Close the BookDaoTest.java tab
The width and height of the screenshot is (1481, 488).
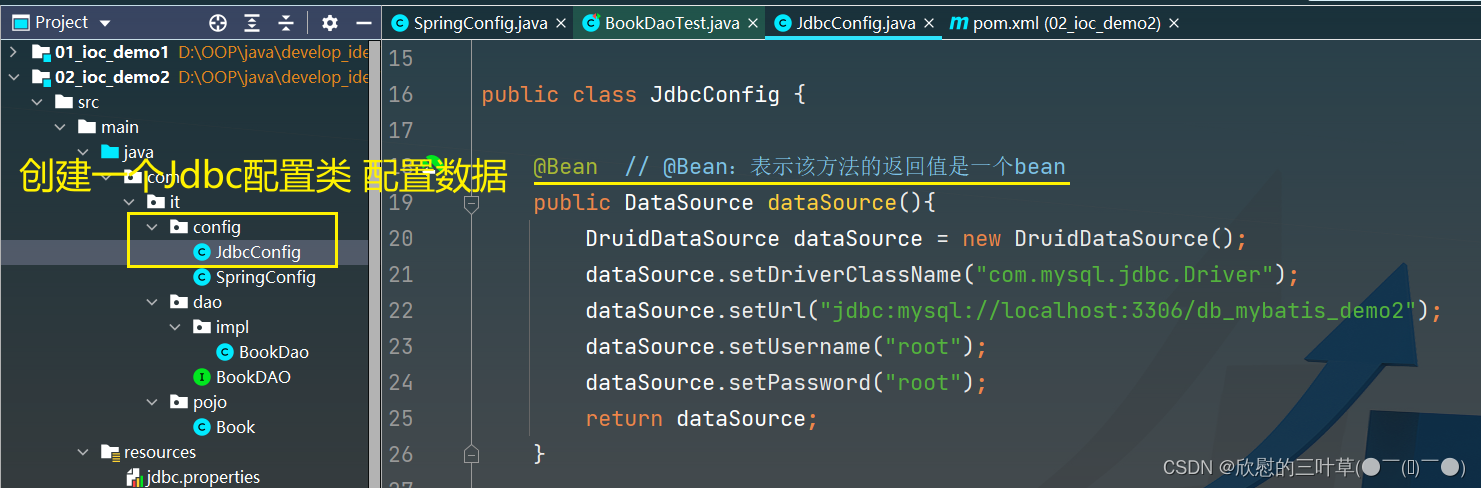point(752,23)
